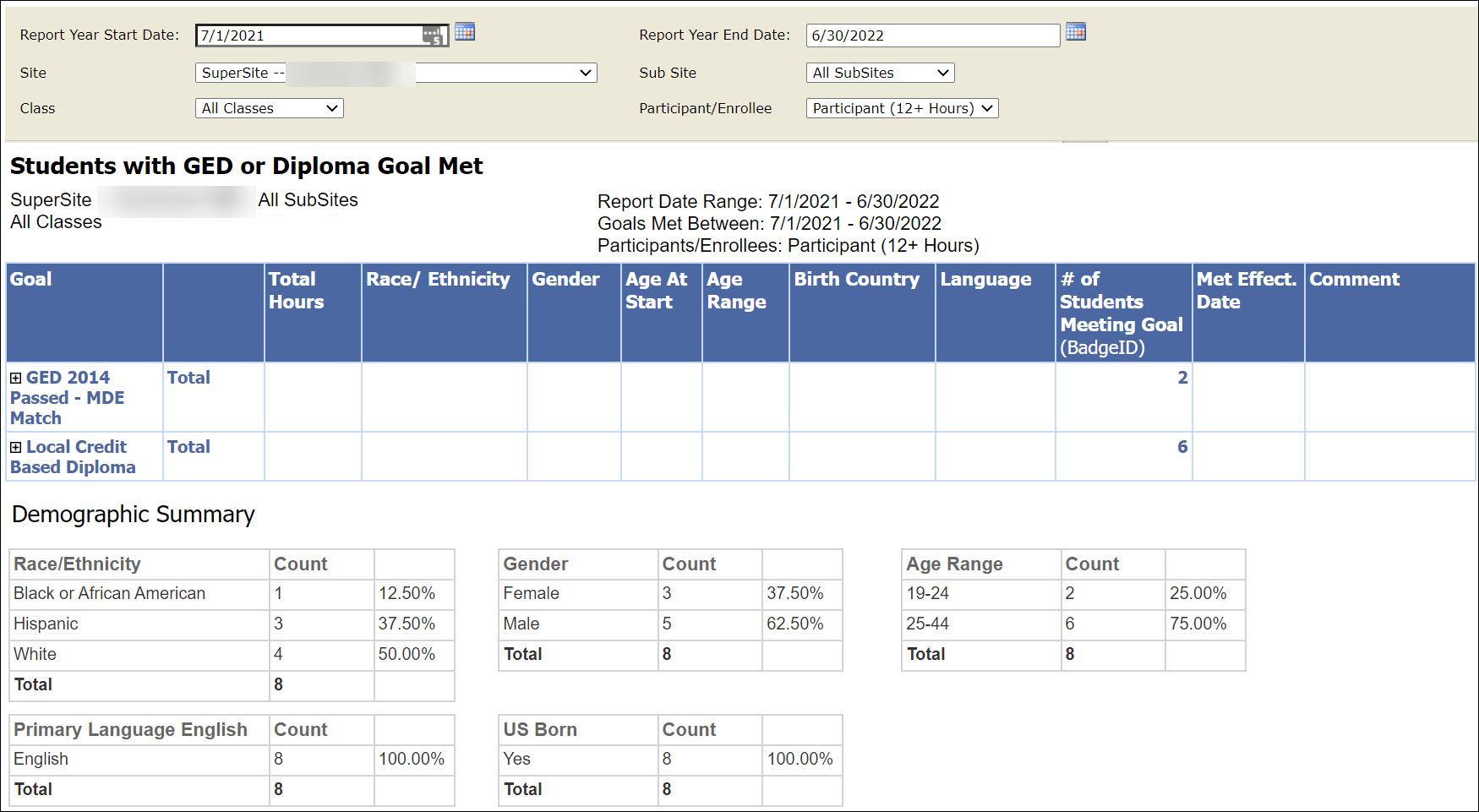
Task: Click Total link in the Local Credit Based Diploma row
Action: pyautogui.click(x=188, y=446)
